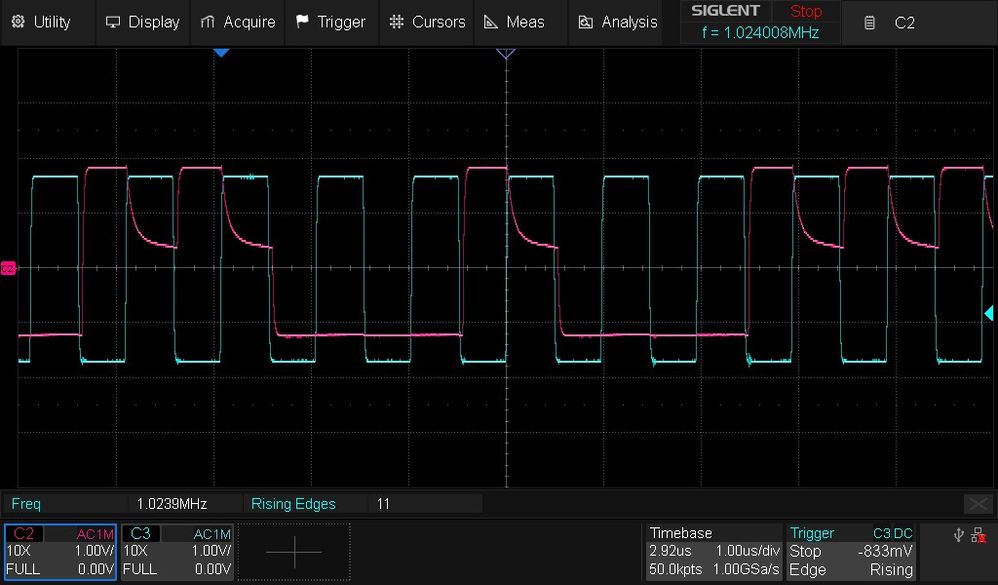This screenshot has width=998, height=585.
Task: Open the Acquire menu
Action: [237, 22]
